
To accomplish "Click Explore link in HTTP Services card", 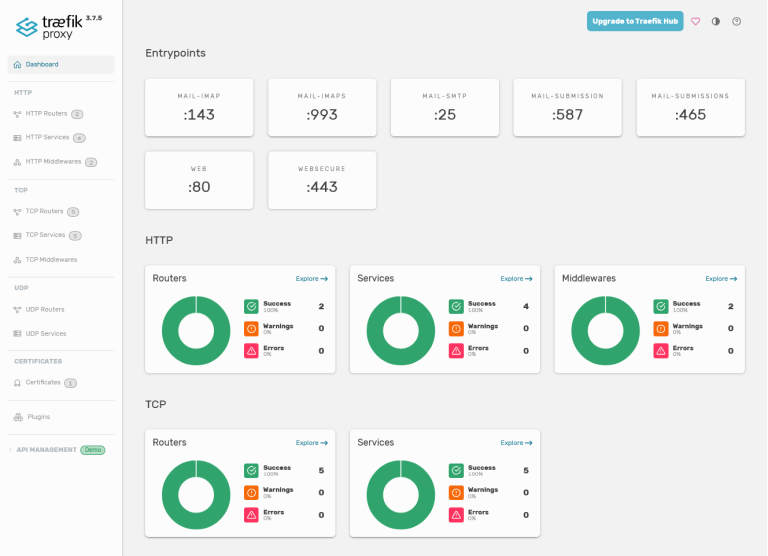I will pyautogui.click(x=516, y=279).
